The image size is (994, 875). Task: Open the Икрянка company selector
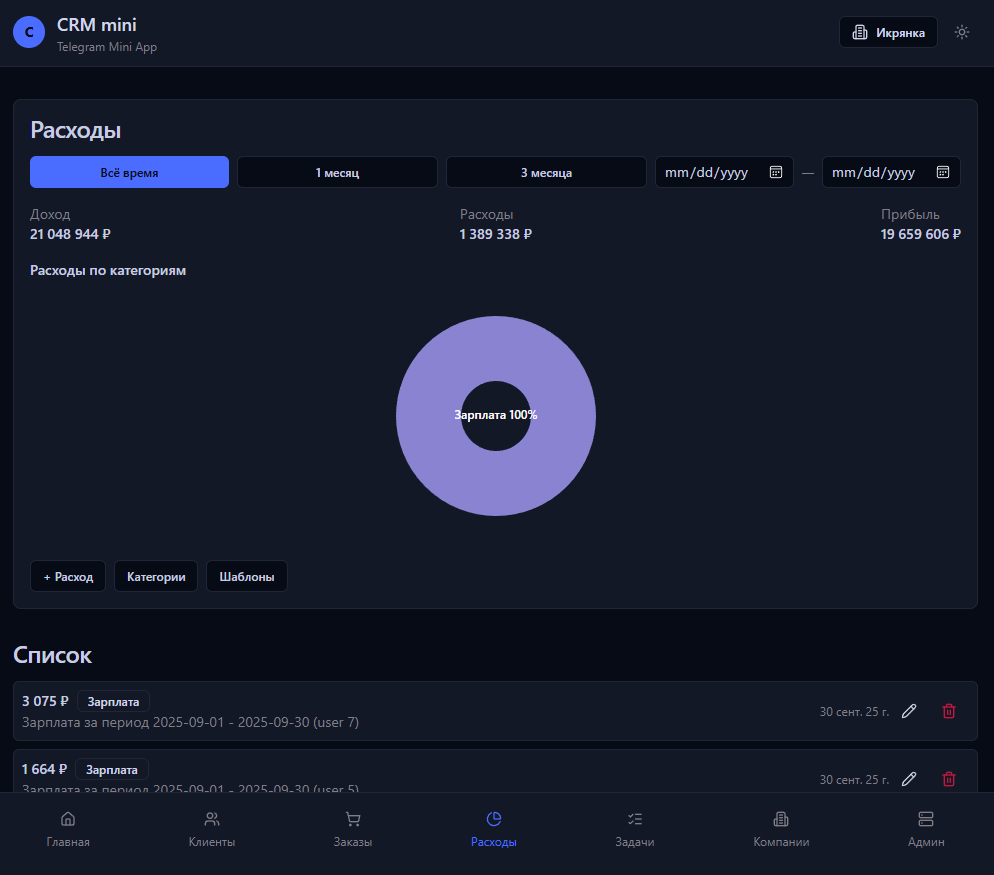point(888,32)
